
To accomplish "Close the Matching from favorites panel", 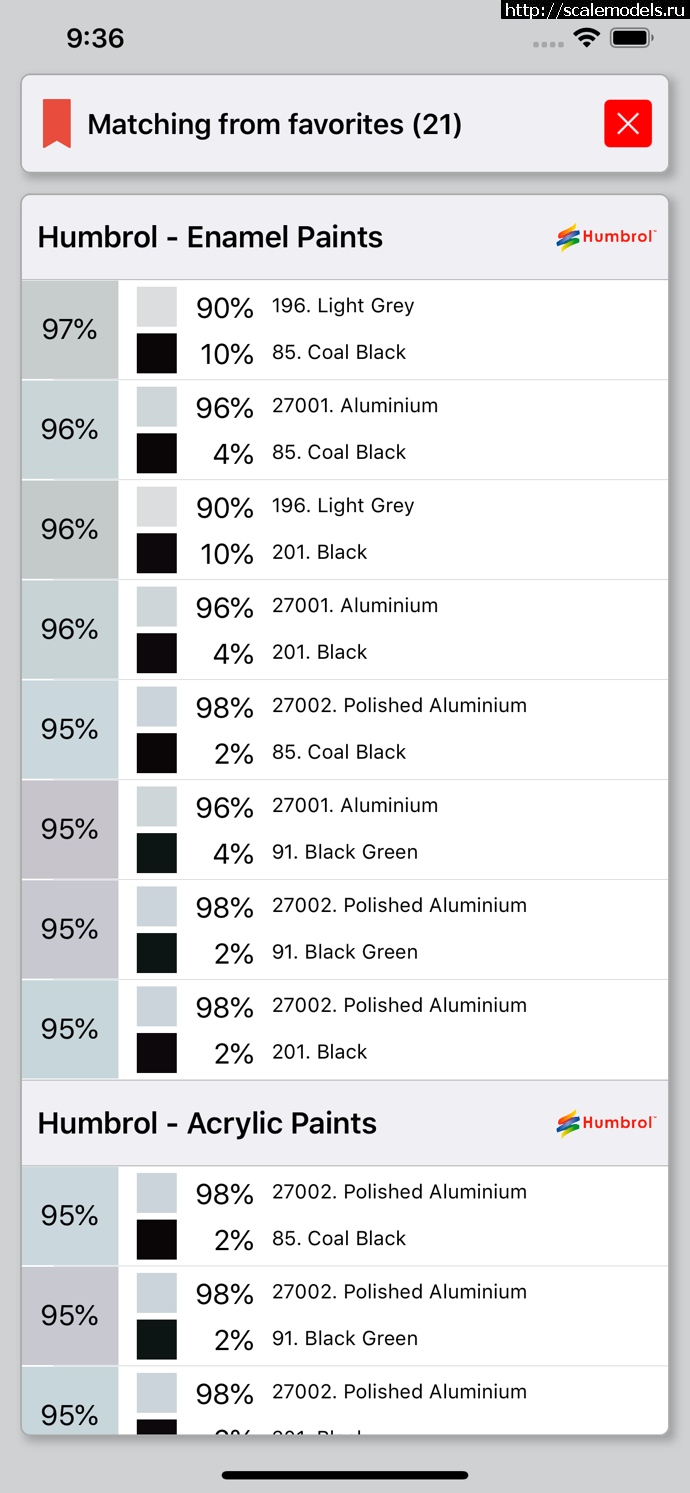I will pos(628,124).
